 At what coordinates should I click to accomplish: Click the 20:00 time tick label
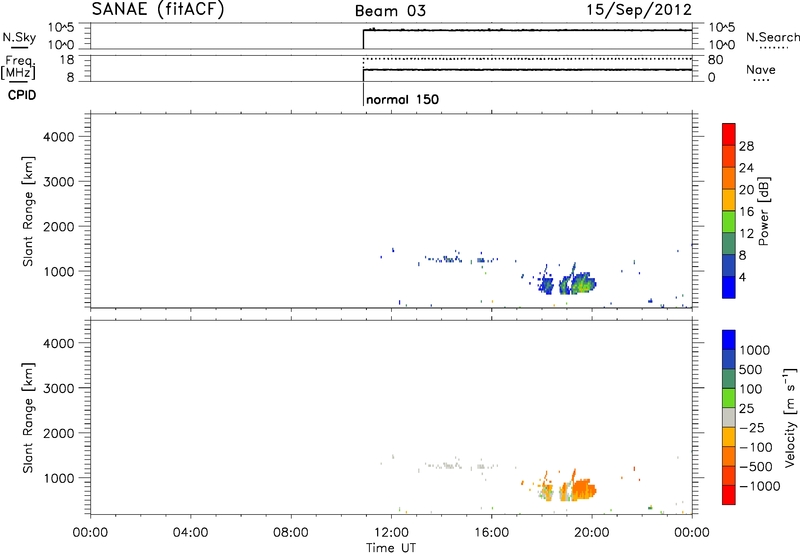(592, 533)
